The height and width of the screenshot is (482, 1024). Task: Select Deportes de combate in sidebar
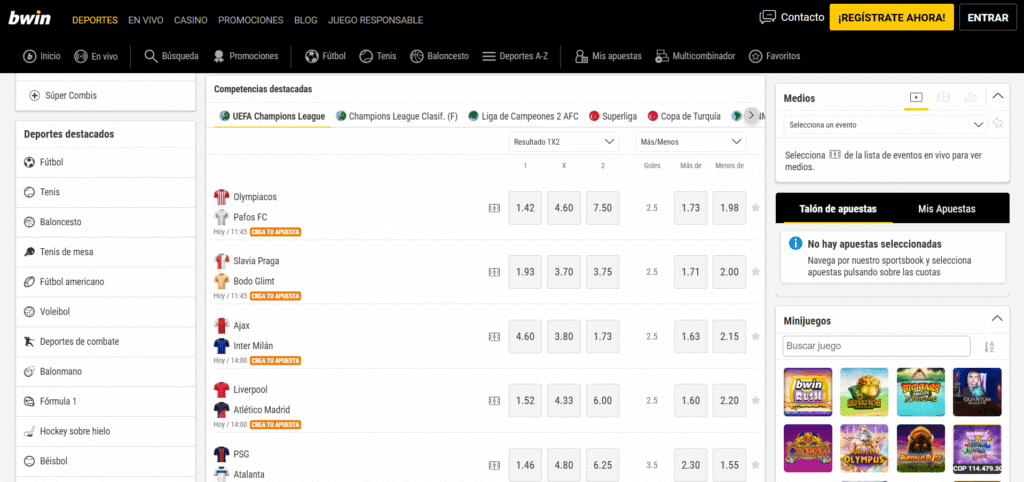pyautogui.click(x=106, y=341)
